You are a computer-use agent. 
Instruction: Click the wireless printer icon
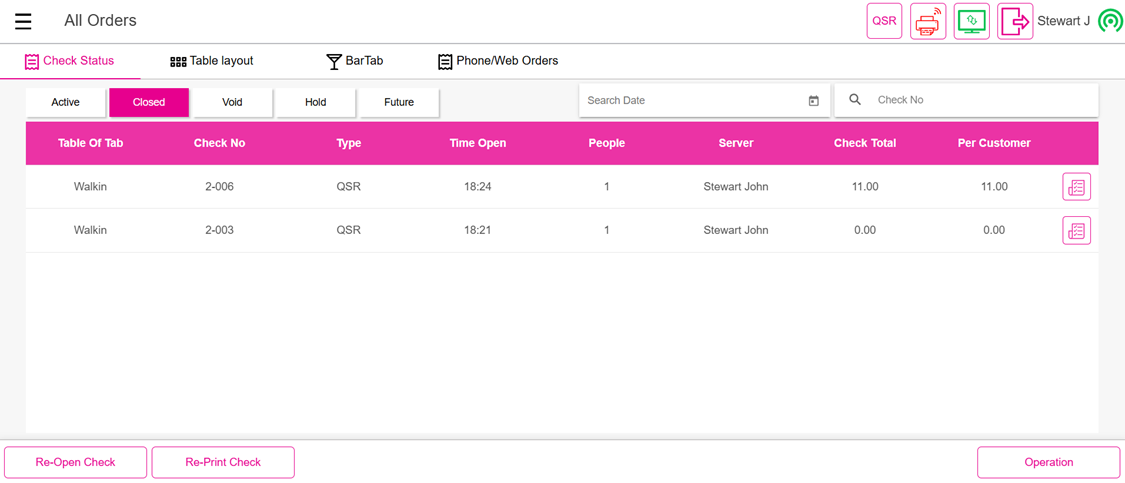tap(928, 21)
